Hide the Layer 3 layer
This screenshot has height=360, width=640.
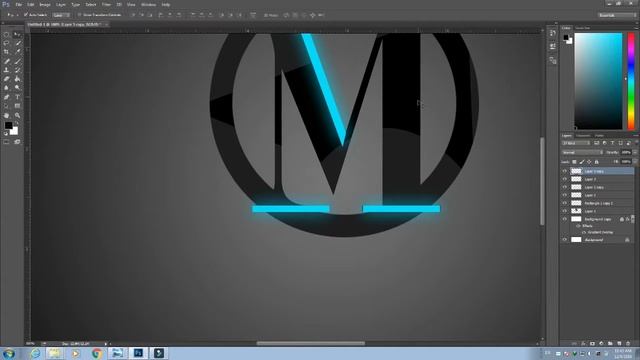click(x=565, y=179)
